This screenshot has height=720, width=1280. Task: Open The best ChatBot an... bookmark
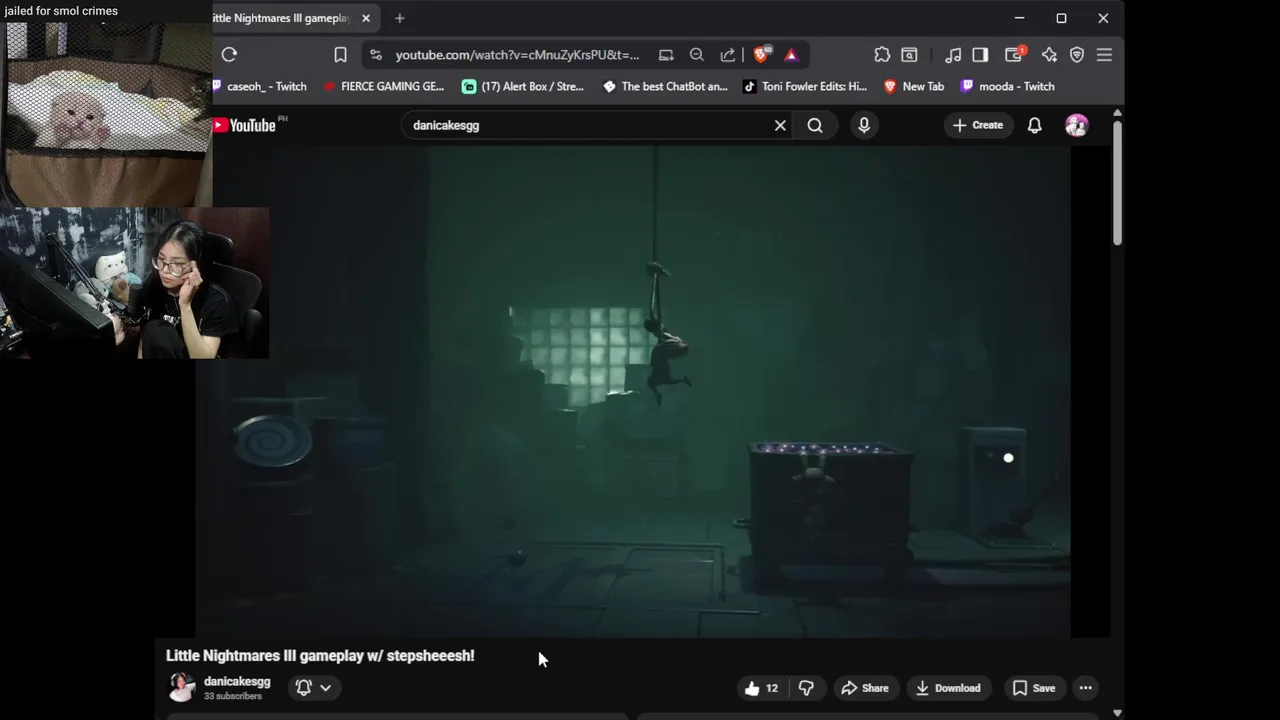pyautogui.click(x=665, y=87)
